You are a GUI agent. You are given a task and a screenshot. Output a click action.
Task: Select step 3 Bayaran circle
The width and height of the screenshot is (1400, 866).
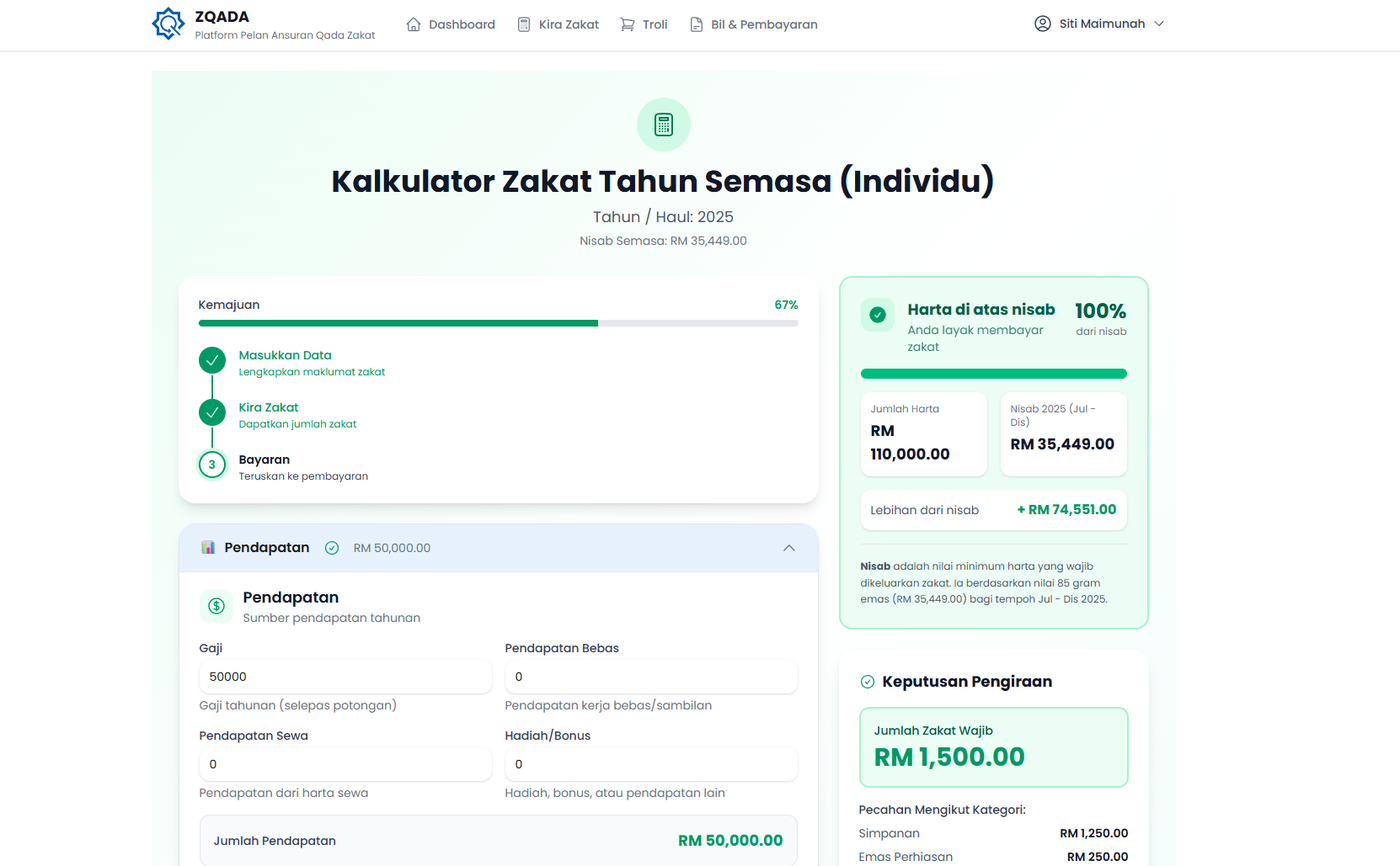pos(212,465)
